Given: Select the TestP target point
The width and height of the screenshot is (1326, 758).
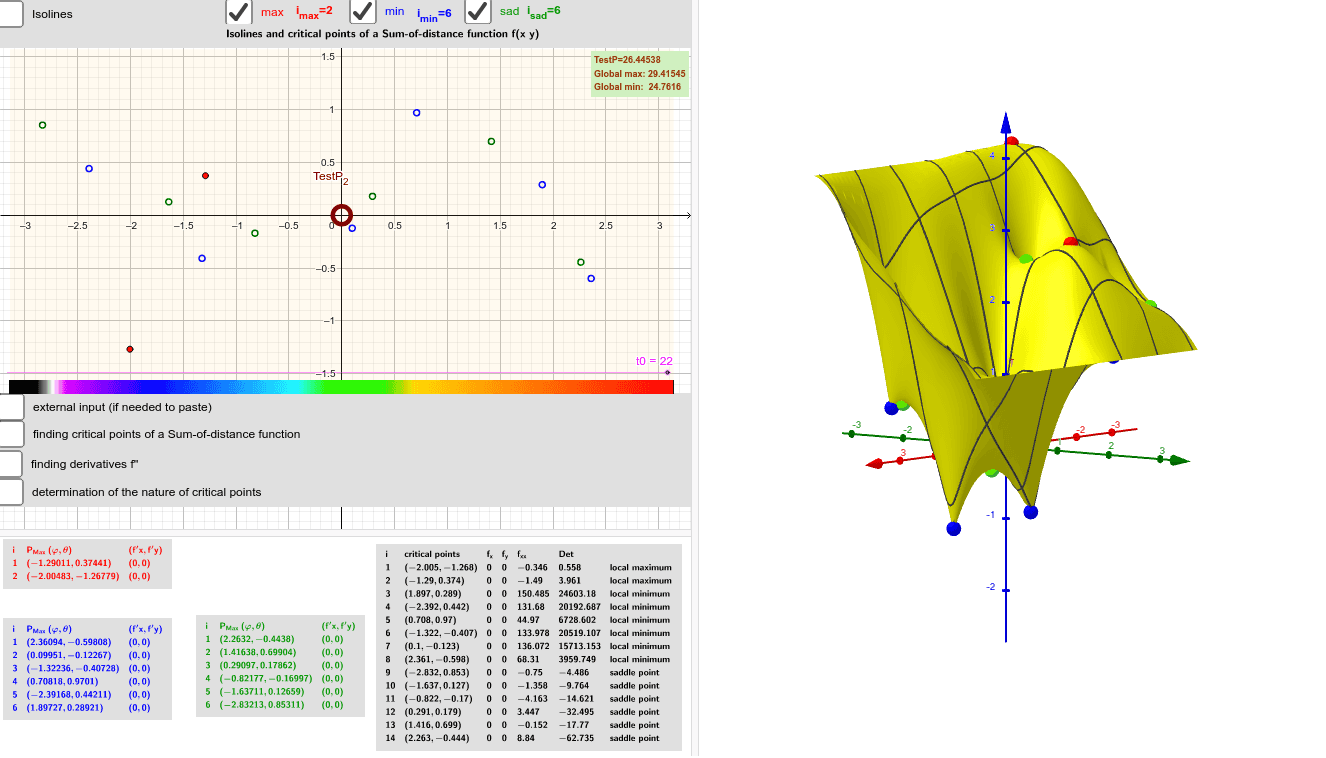Looking at the screenshot, I should [x=341, y=215].
